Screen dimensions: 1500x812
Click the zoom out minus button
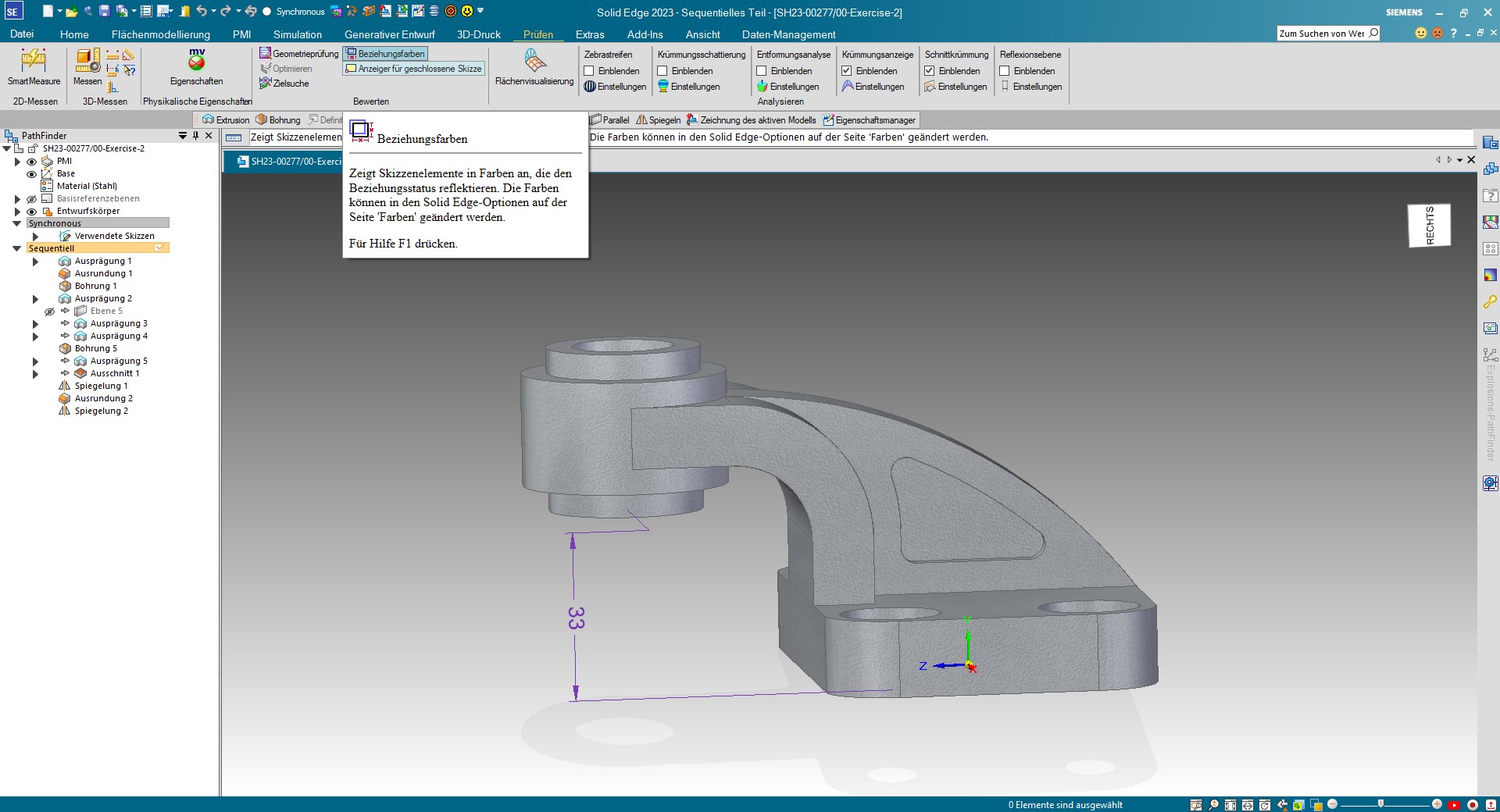1333,804
